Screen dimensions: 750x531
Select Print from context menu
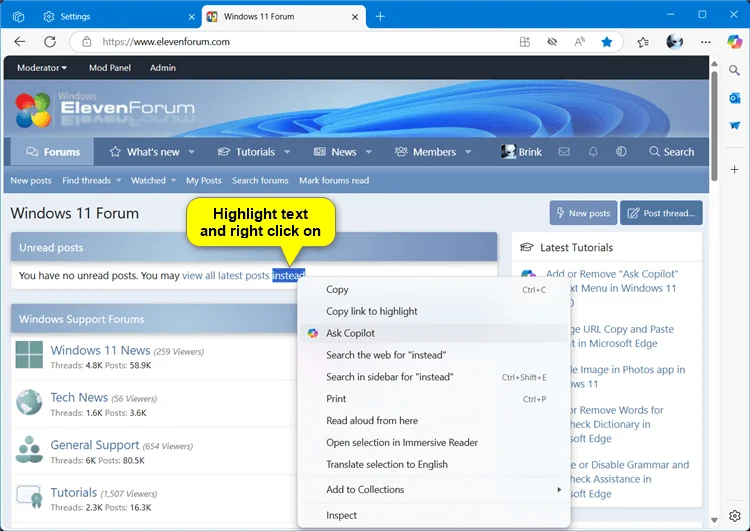pos(434,398)
